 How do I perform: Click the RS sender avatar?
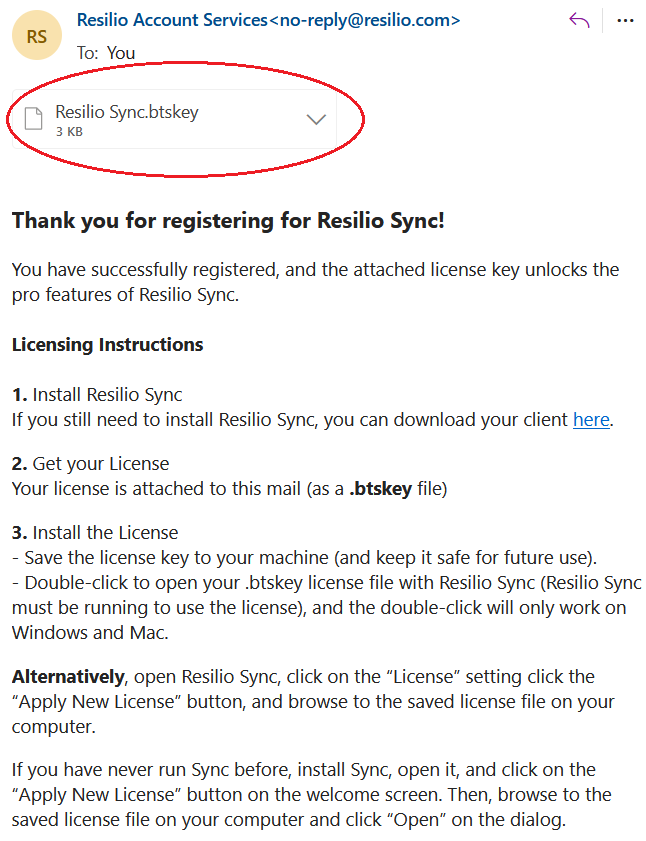37,36
